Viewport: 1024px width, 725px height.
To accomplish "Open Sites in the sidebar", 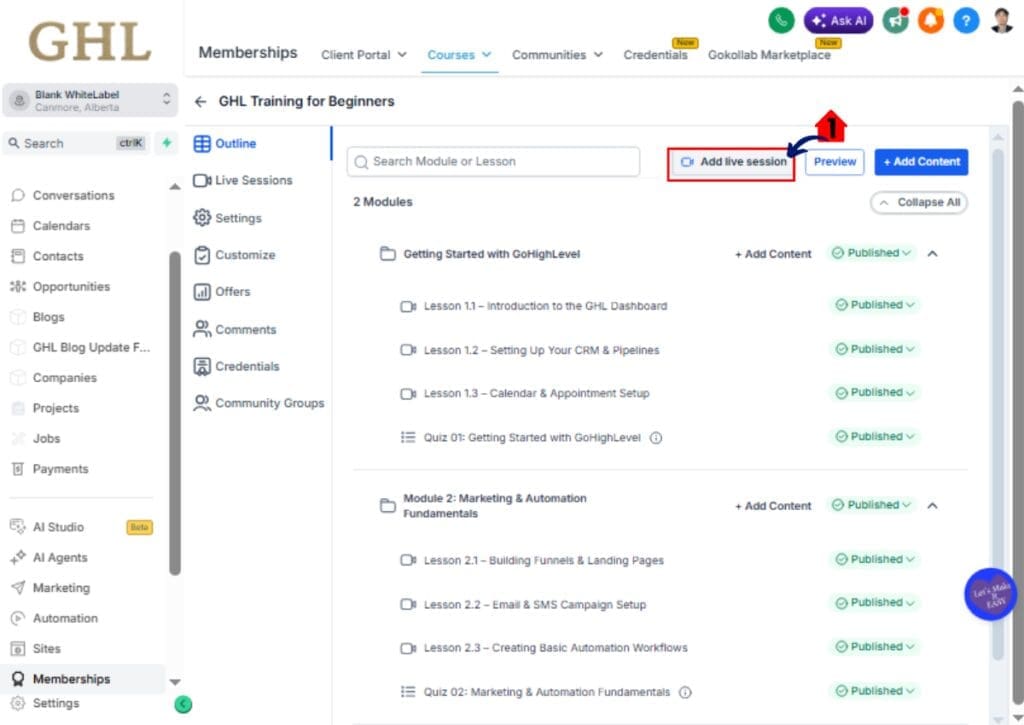I will point(46,649).
